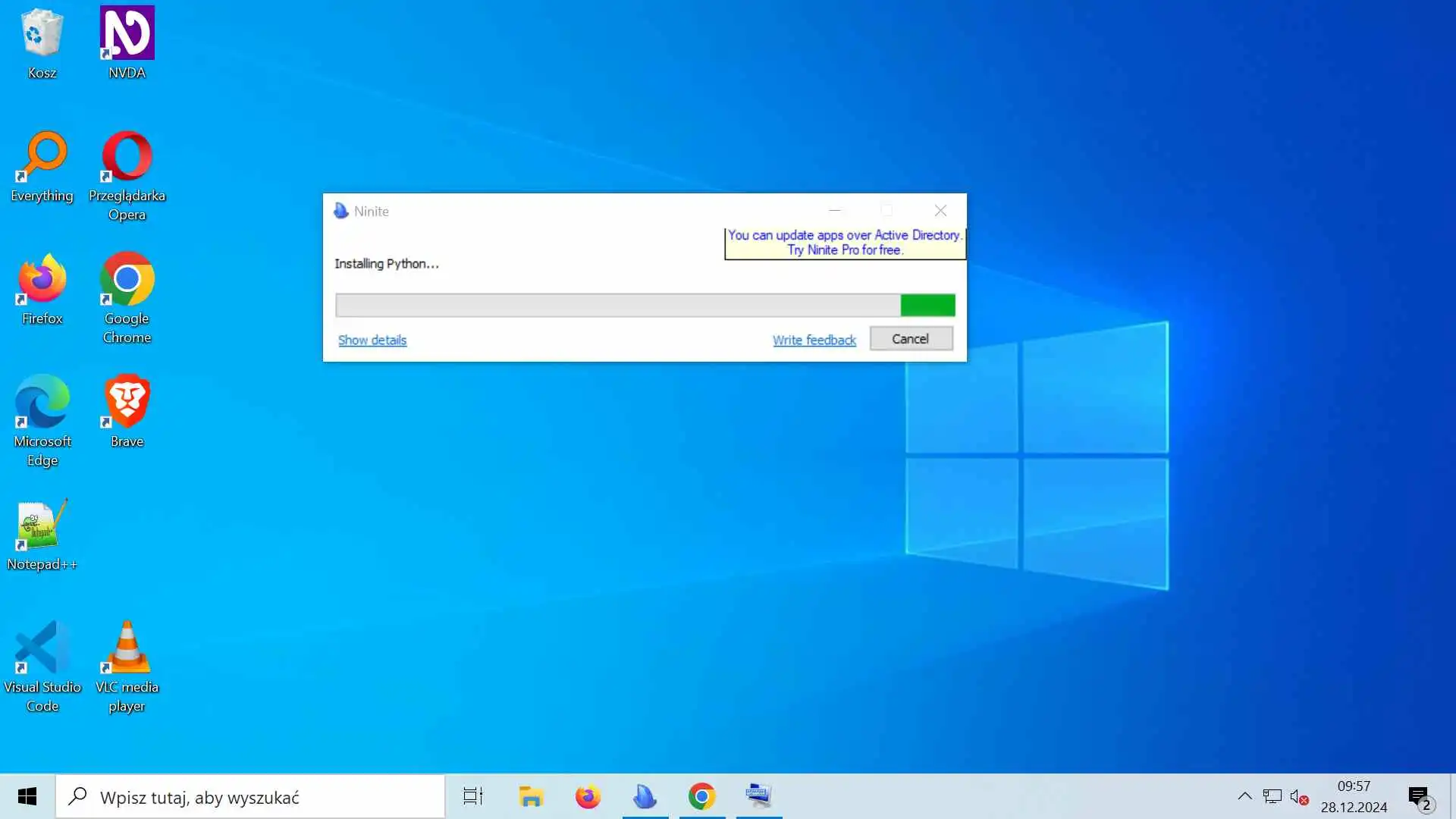This screenshot has height=819, width=1456.
Task: Click the Python installation progress bar
Action: (645, 305)
